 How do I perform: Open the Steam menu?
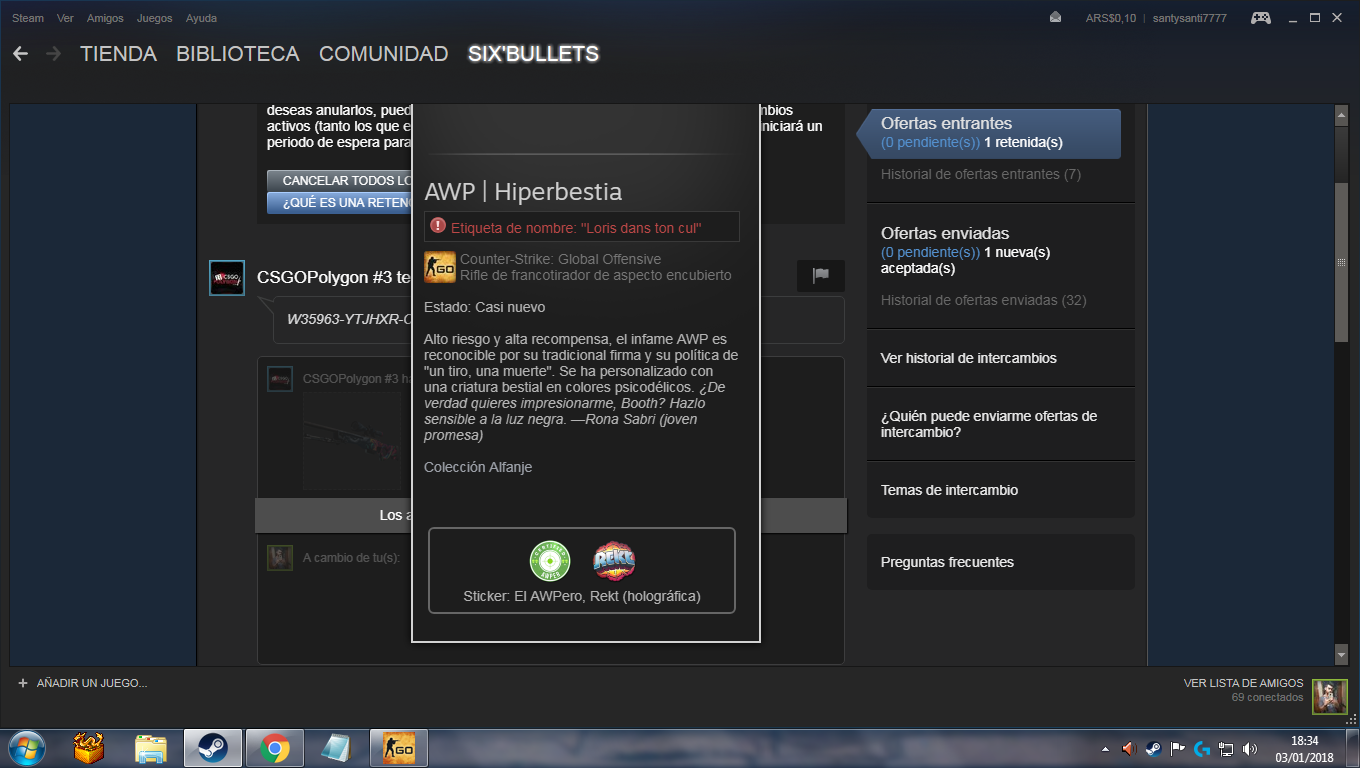pos(28,18)
